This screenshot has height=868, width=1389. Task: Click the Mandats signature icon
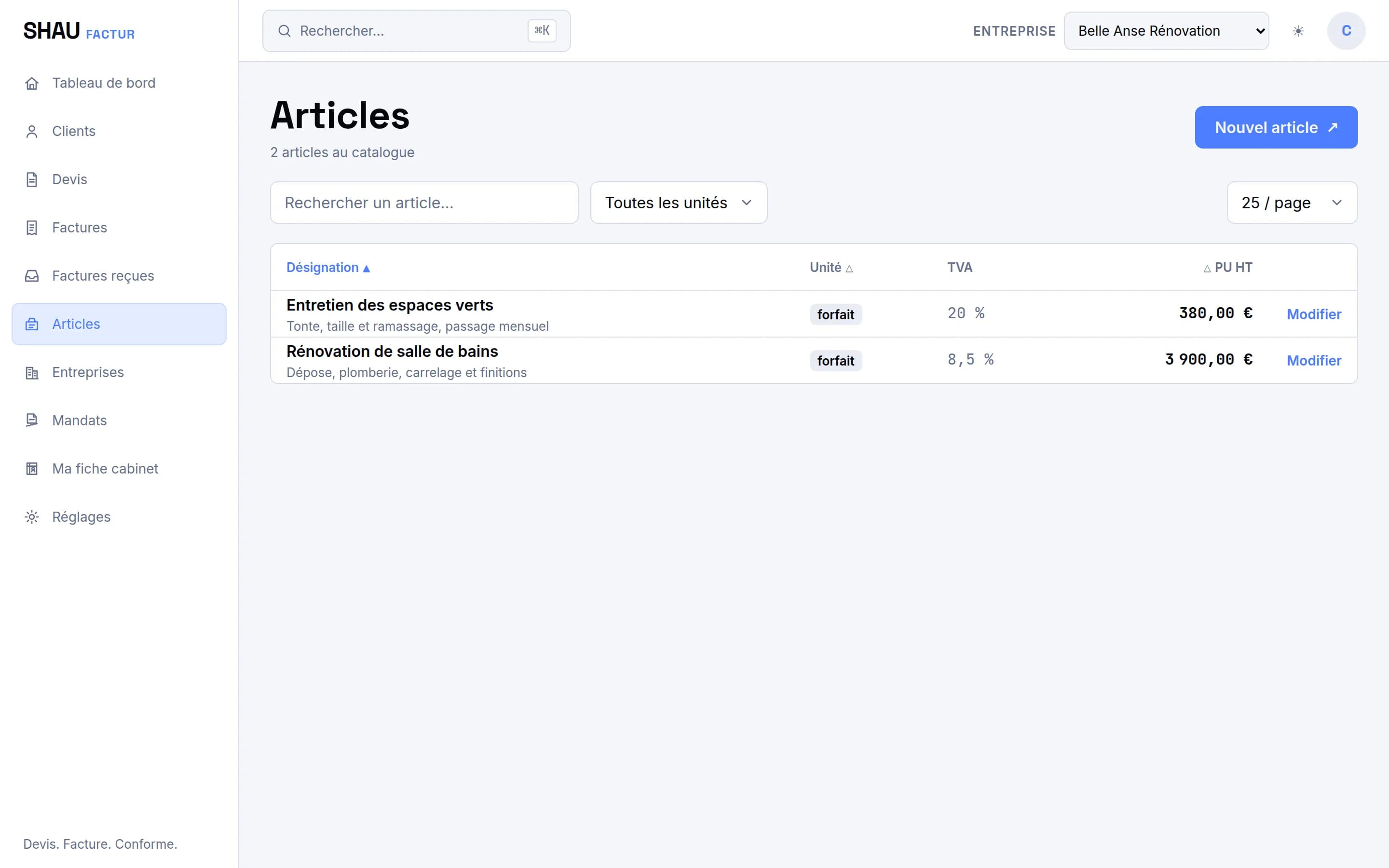pos(31,421)
